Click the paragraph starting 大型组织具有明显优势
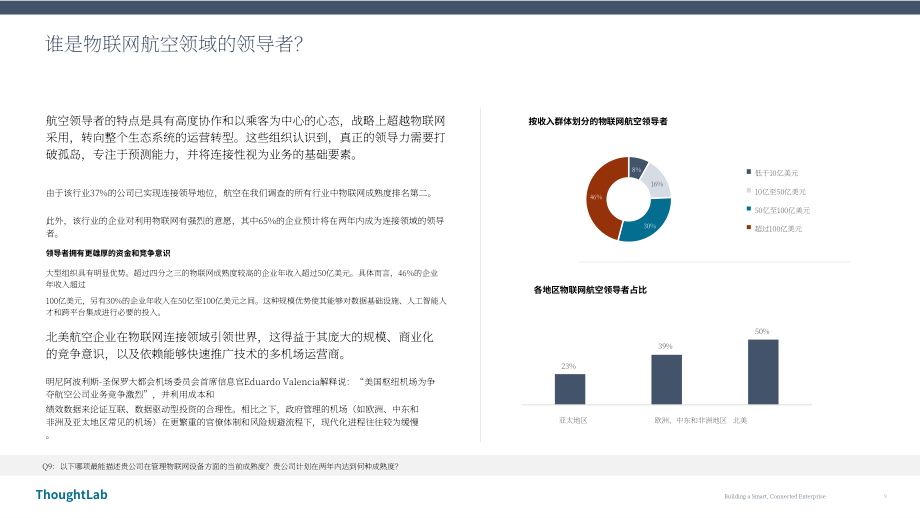 (x=242, y=279)
